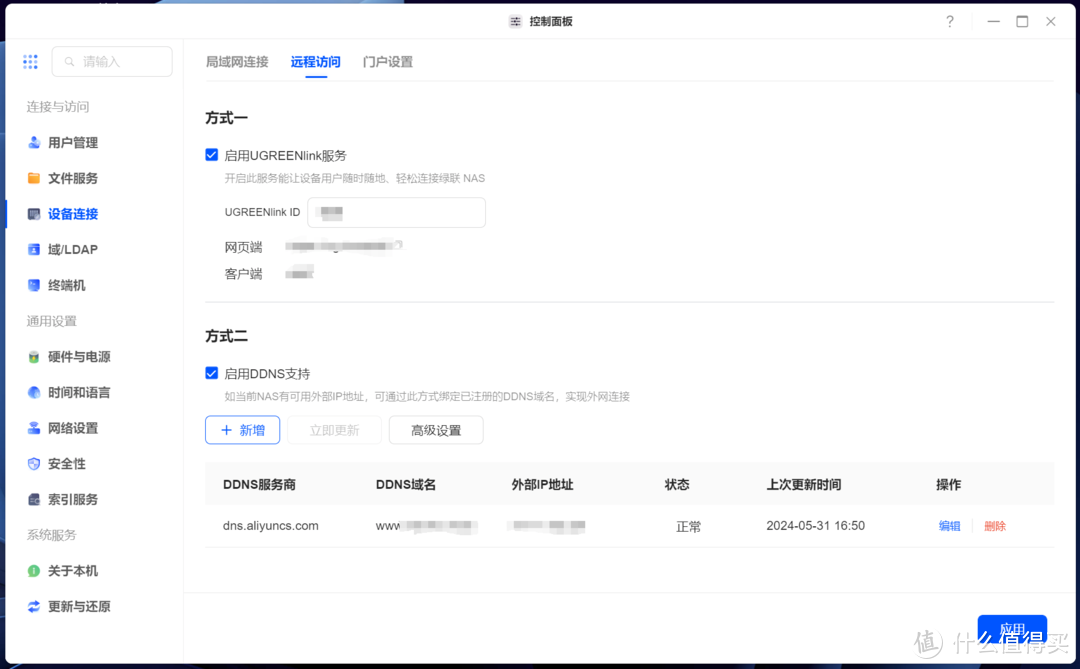
Task: Open the 门户设置 tab
Action: [x=387, y=61]
